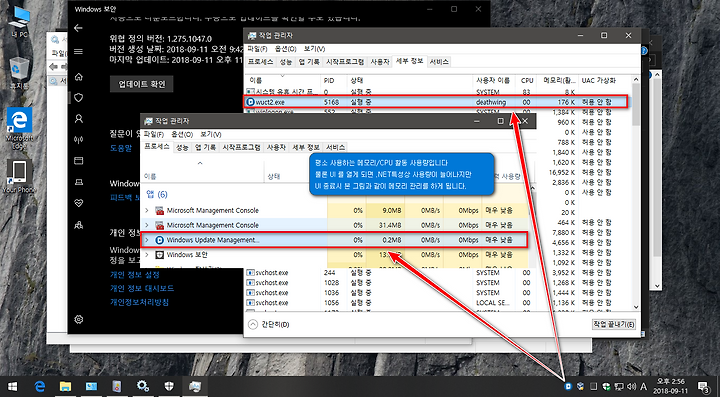Sort by 사용자 이름 column header
This screenshot has width=720, height=397.
[x=493, y=80]
